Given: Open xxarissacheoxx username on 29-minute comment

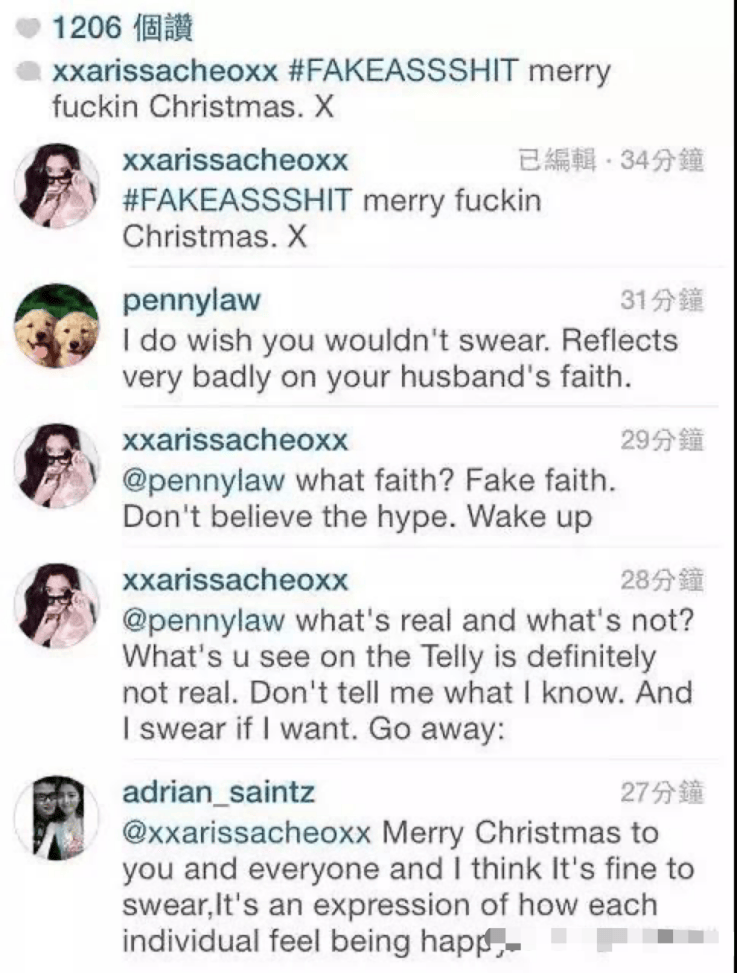Looking at the screenshot, I should click(x=235, y=441).
